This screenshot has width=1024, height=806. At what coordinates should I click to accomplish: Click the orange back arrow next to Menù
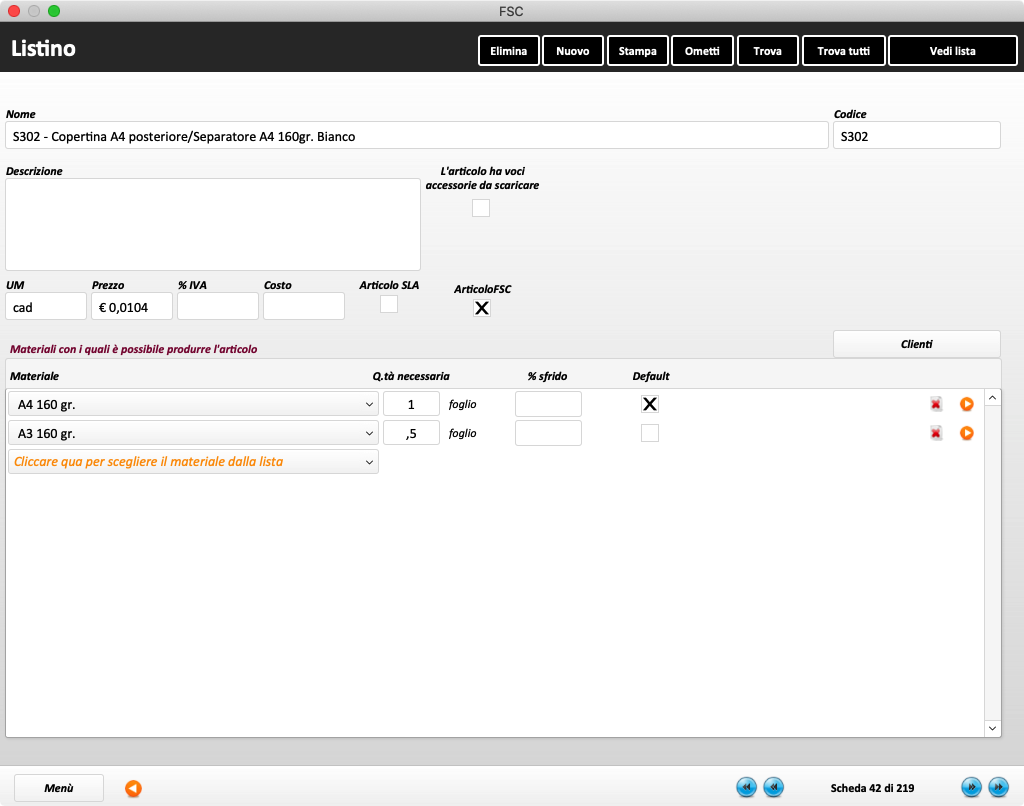click(133, 788)
